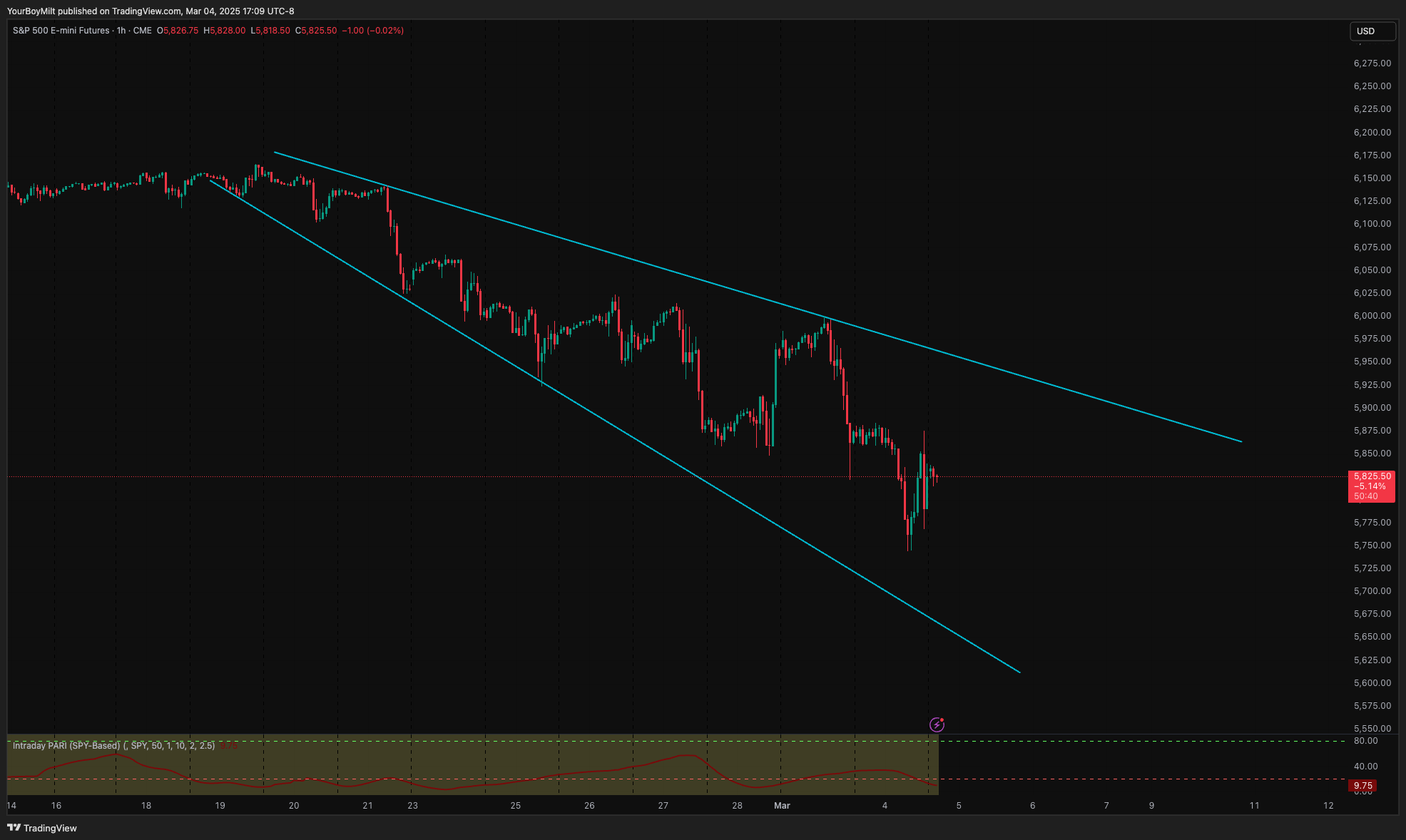Click the 80.00 level on the indicator scale
1406x840 pixels.
tap(1365, 741)
